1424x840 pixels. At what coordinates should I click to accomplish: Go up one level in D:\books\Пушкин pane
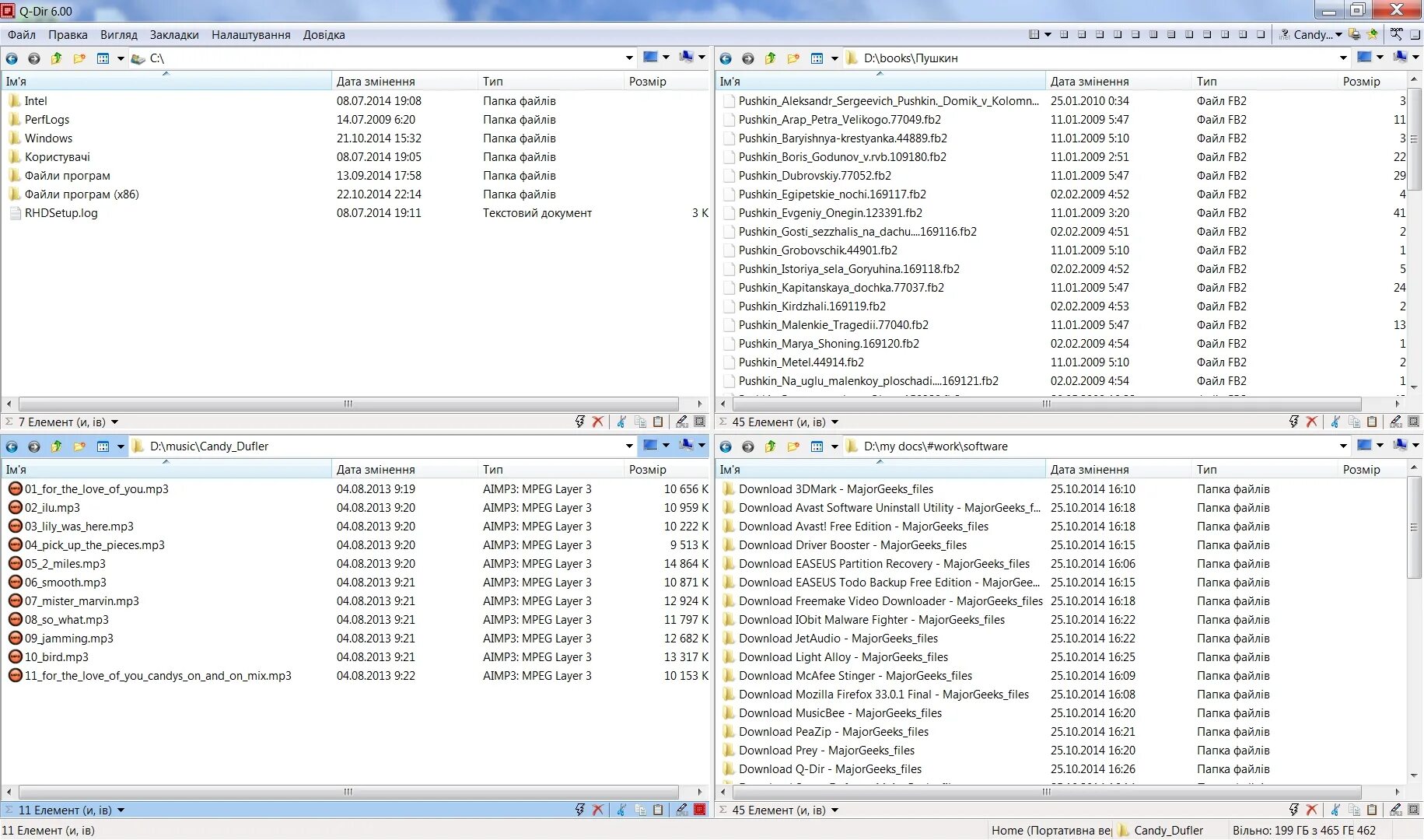[770, 58]
